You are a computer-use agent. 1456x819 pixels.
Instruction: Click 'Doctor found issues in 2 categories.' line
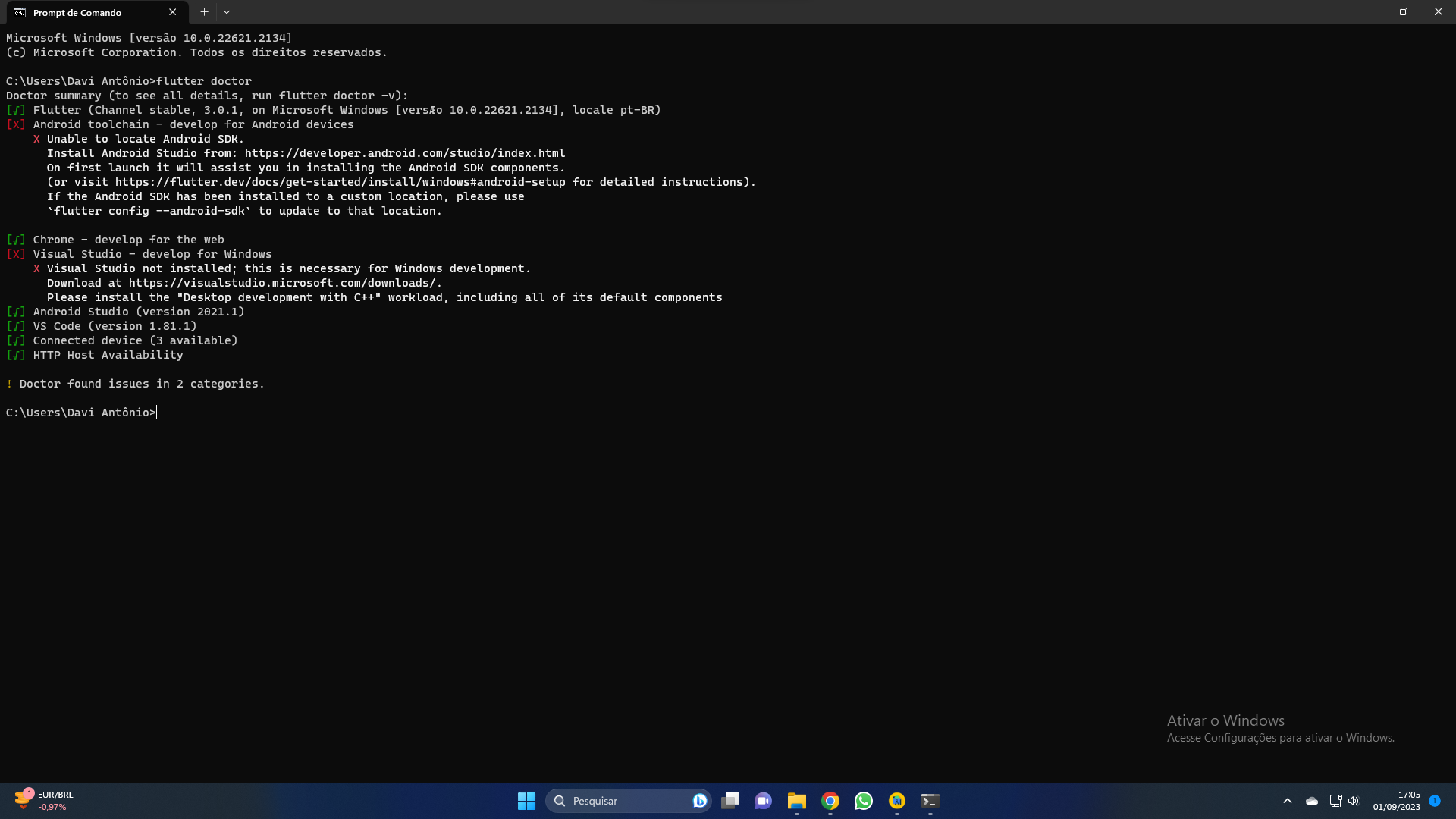coord(142,384)
